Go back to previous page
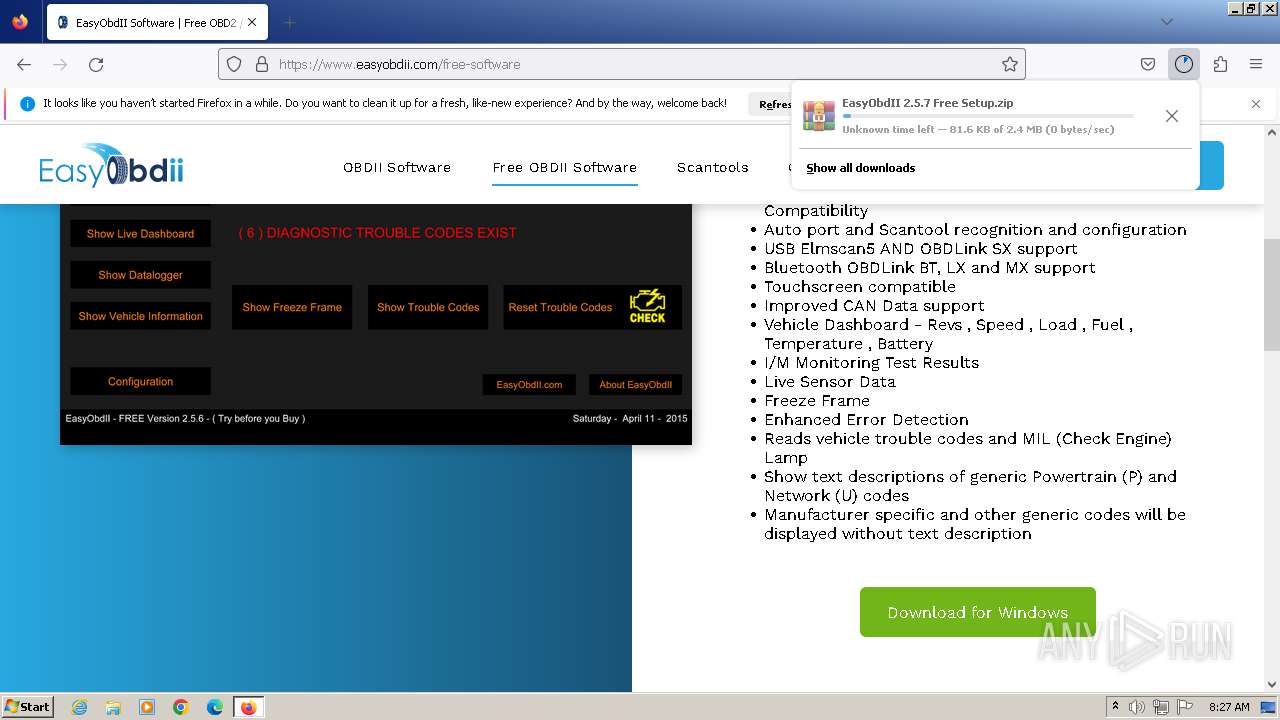This screenshot has height=720, width=1280. pyautogui.click(x=24, y=64)
